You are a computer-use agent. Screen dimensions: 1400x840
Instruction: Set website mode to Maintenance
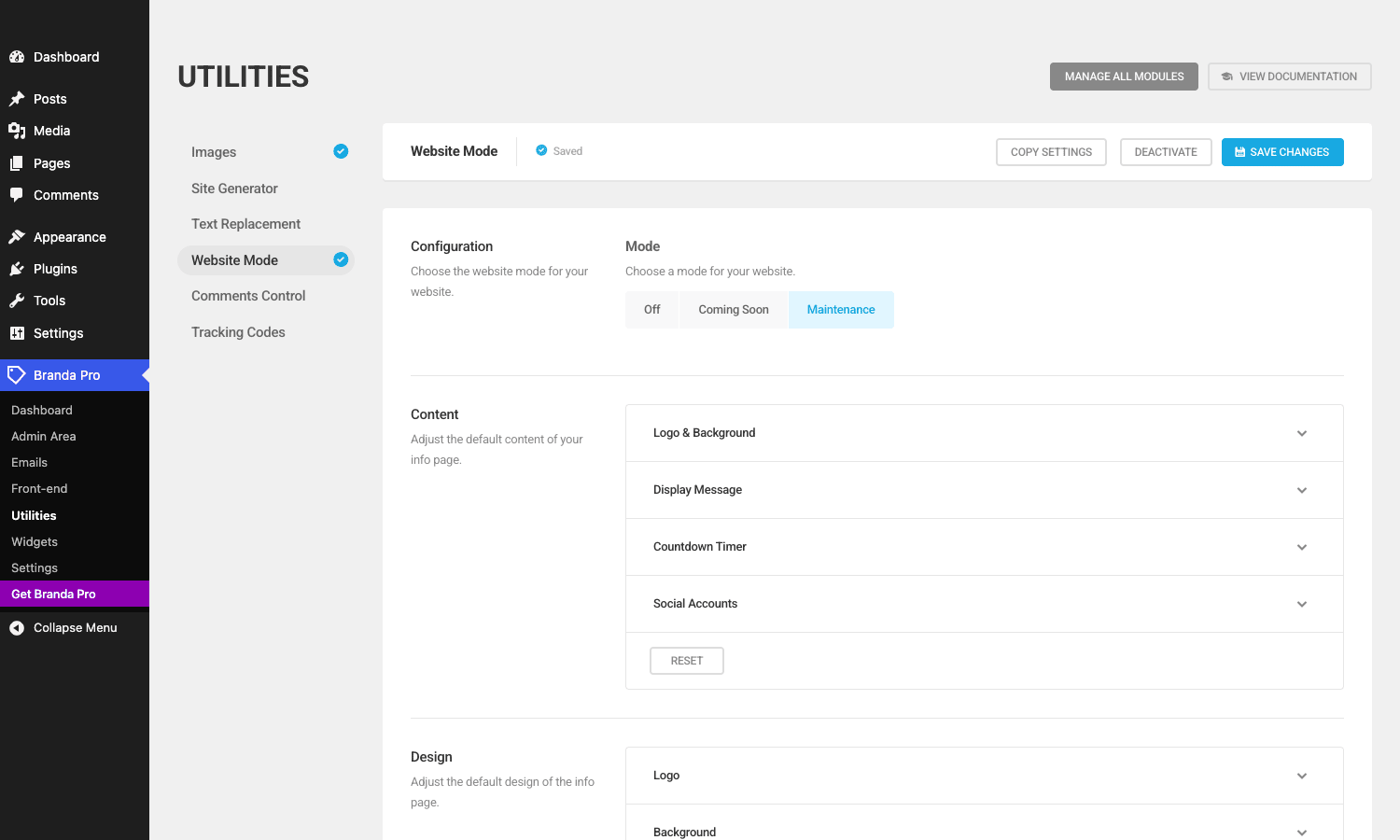click(x=841, y=310)
